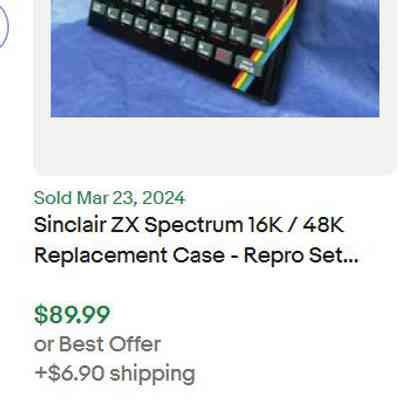The image size is (400, 400).
Task: Click the 'or Best Offer' text
Action: tap(97, 344)
